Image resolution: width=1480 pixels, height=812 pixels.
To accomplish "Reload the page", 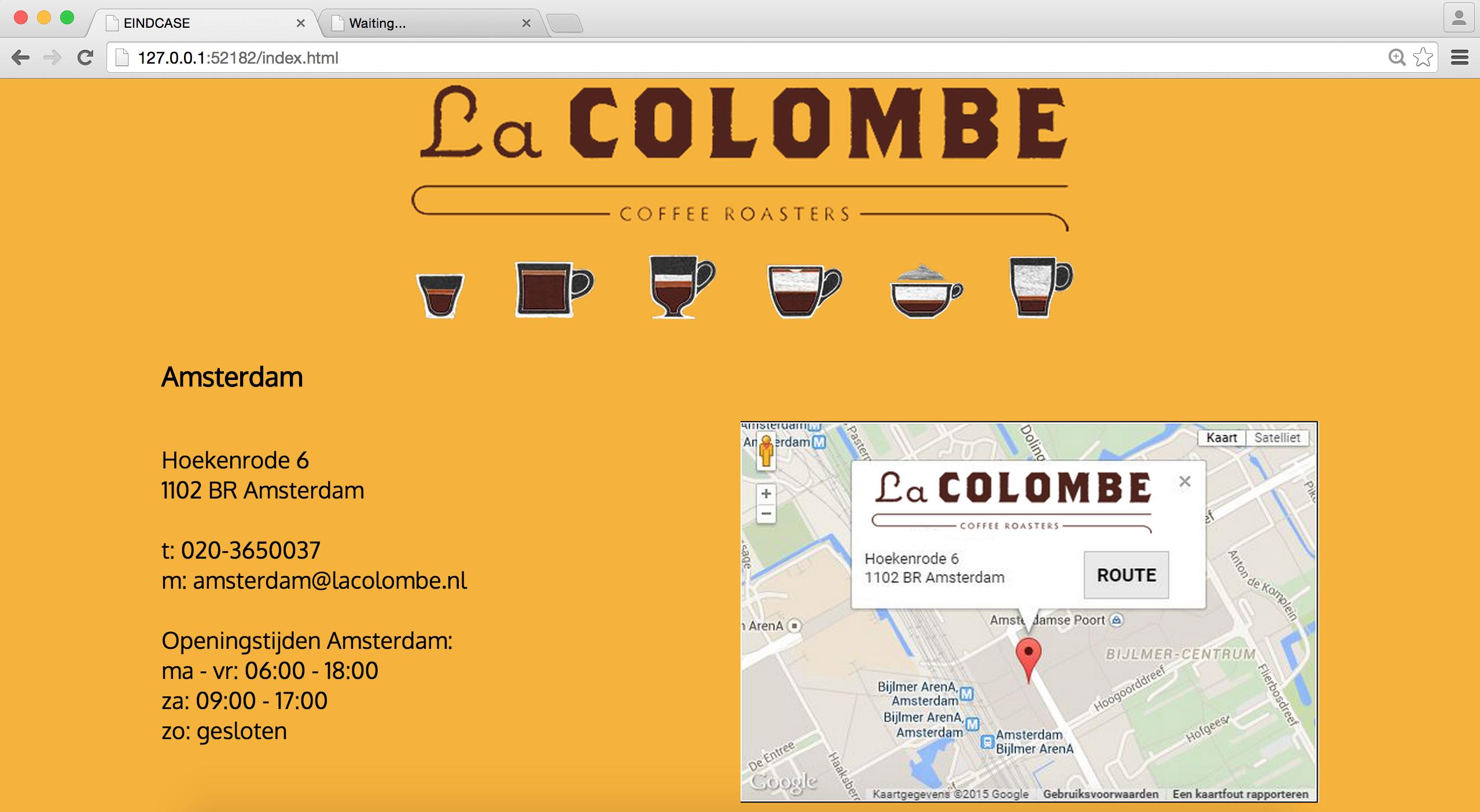I will [x=86, y=57].
